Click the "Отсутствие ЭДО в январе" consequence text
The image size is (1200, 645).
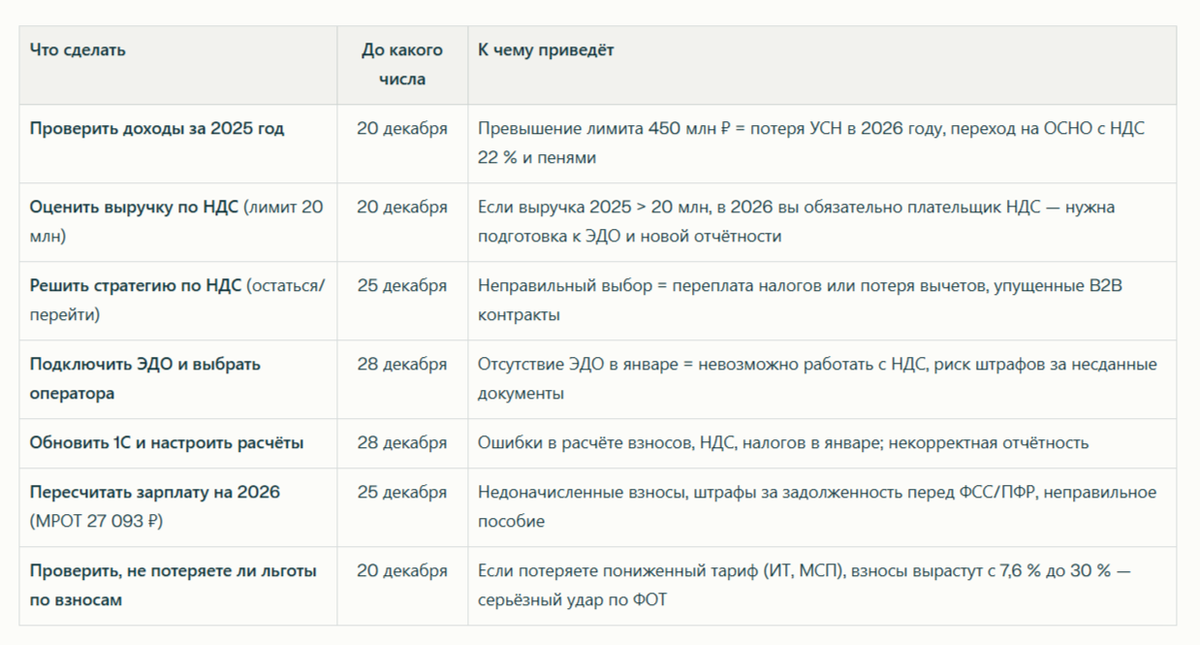817,379
